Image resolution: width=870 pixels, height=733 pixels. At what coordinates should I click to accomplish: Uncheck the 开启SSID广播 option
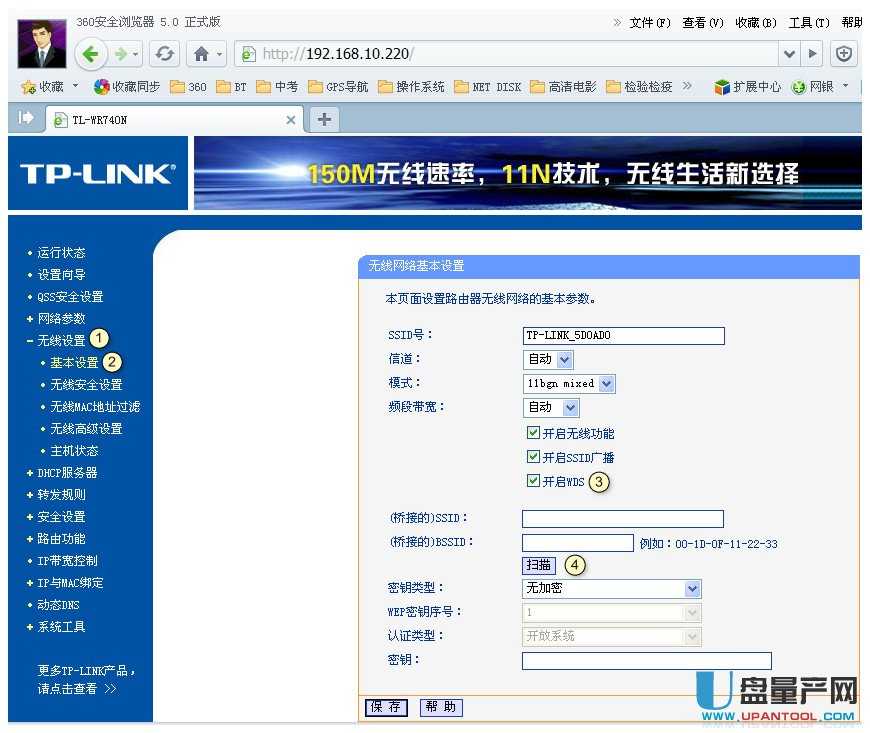tap(534, 457)
